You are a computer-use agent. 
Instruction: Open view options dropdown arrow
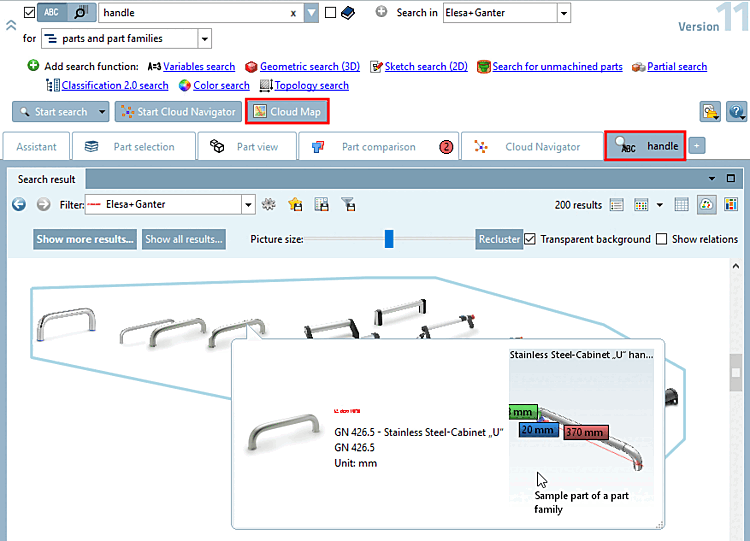coord(660,205)
